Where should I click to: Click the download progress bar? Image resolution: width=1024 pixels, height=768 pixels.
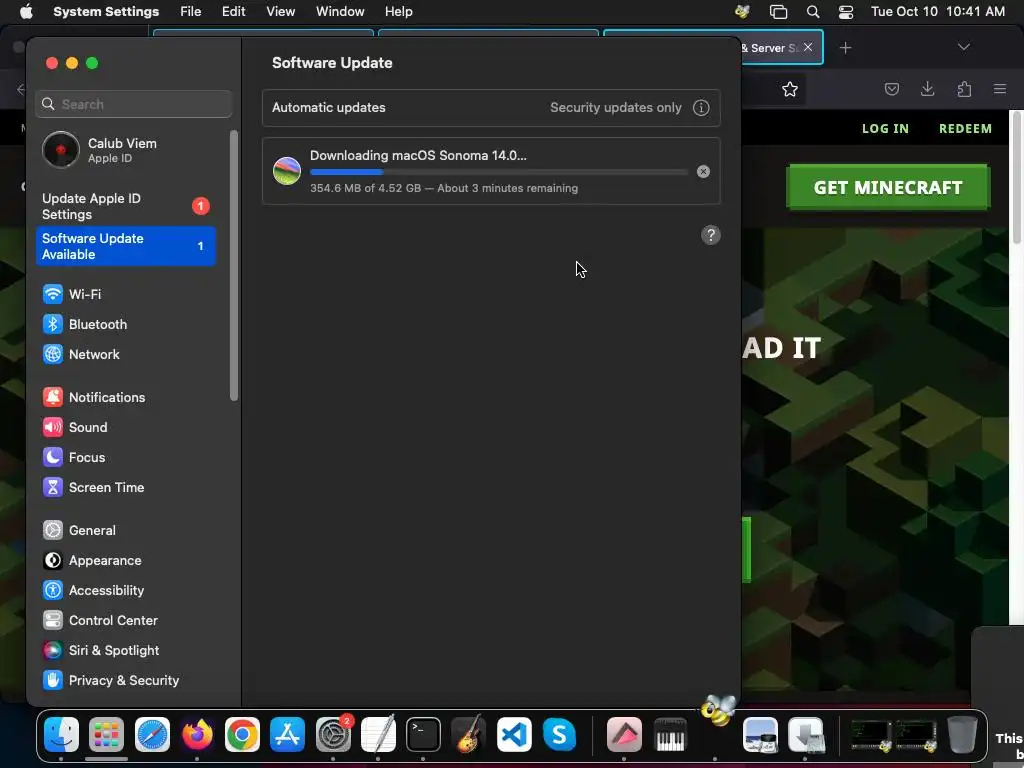(499, 172)
